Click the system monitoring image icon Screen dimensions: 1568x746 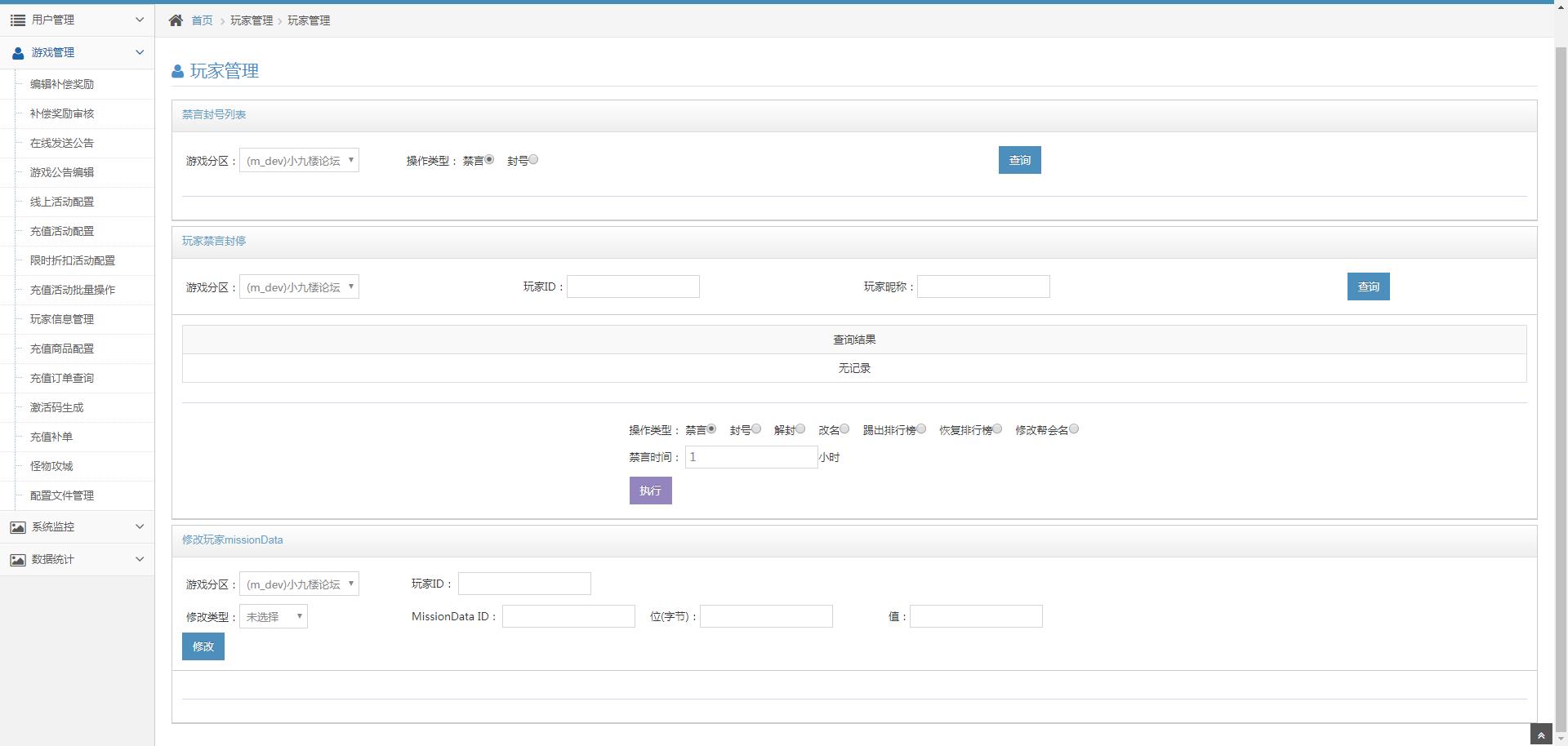17,527
